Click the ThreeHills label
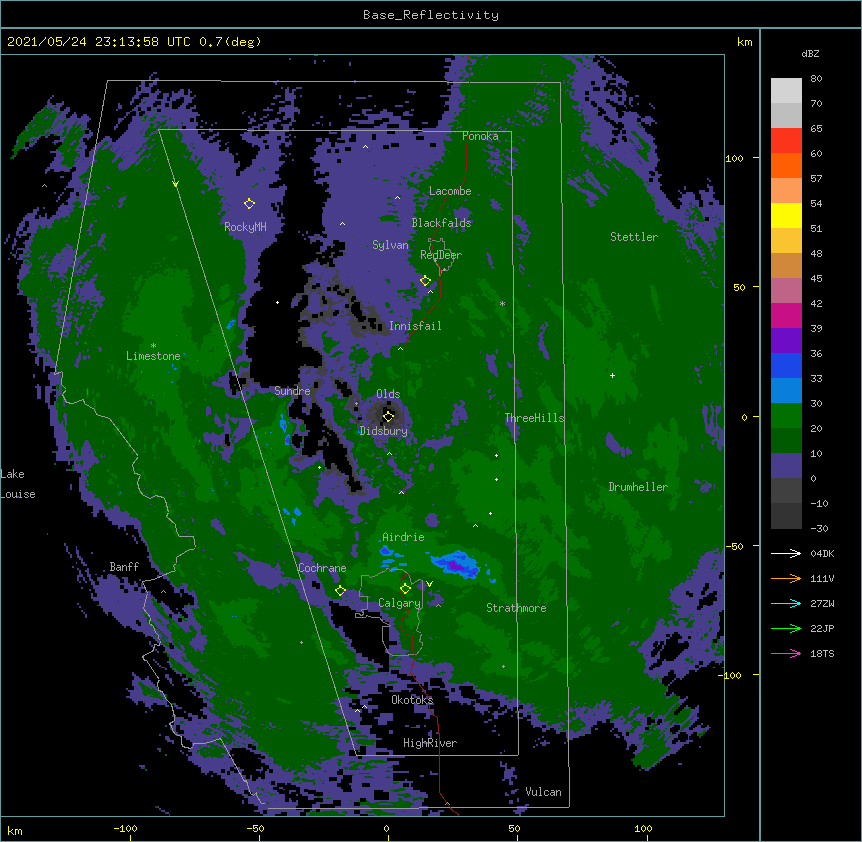The height and width of the screenshot is (842, 862). 534,418
